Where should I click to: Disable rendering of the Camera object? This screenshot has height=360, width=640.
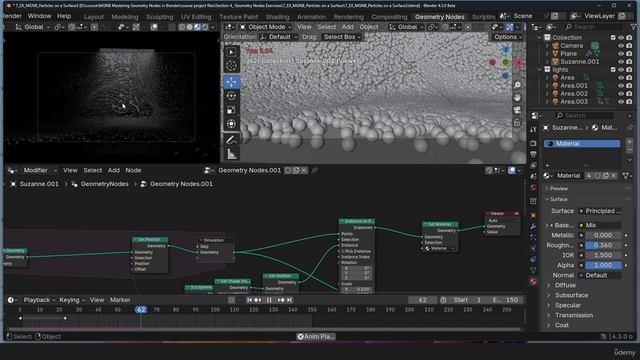pos(629,46)
